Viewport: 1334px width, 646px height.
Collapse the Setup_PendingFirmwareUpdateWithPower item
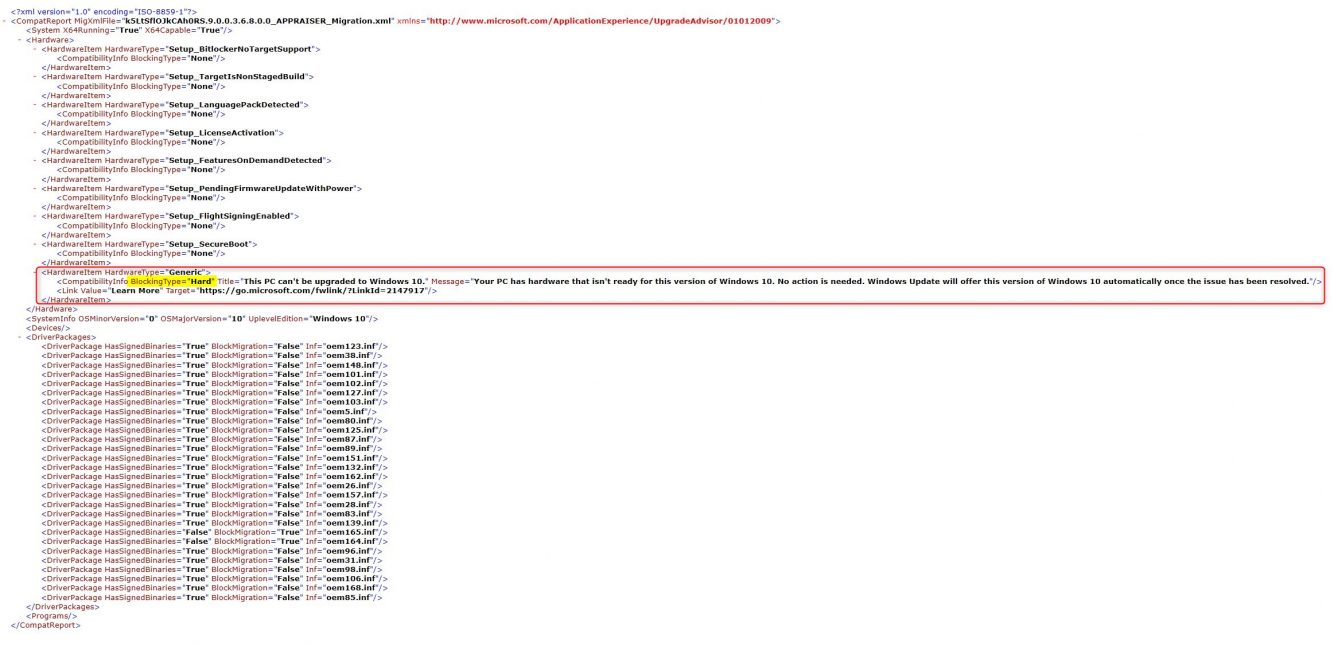(x=36, y=188)
